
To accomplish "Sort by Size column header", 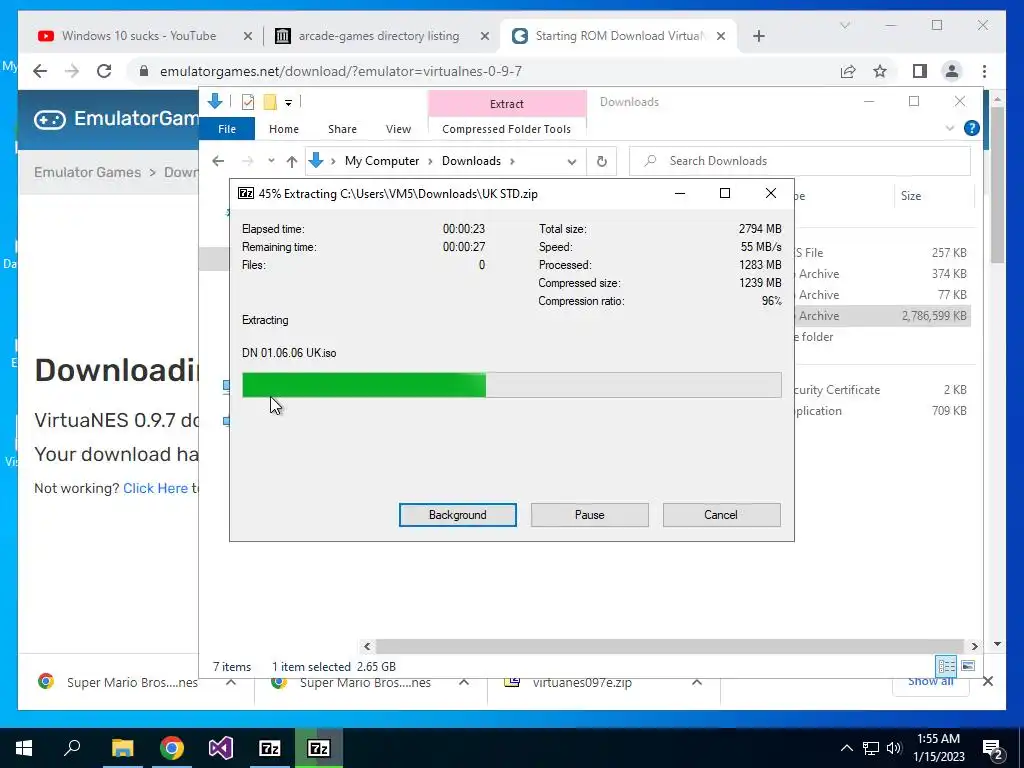I will coord(932,195).
